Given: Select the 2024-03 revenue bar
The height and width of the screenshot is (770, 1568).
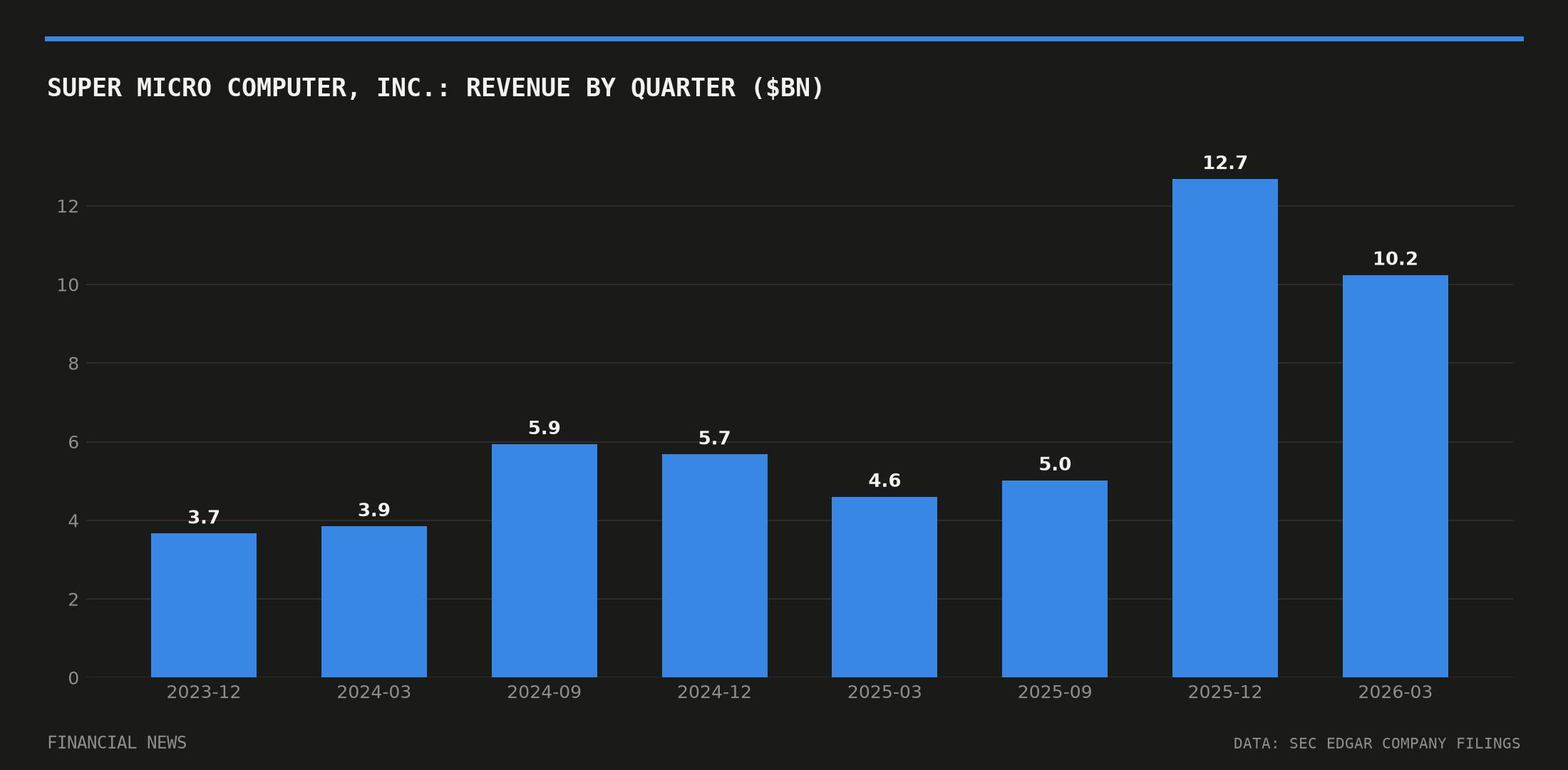Looking at the screenshot, I should (x=374, y=602).
